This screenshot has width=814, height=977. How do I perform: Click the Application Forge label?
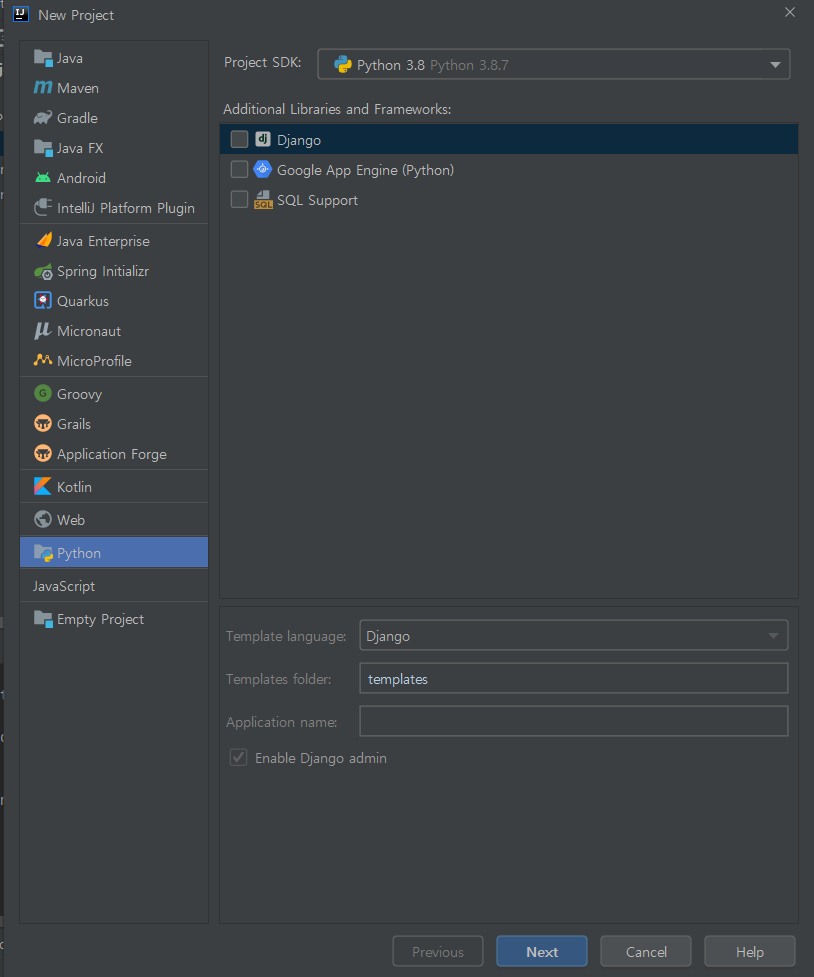[x=112, y=454]
